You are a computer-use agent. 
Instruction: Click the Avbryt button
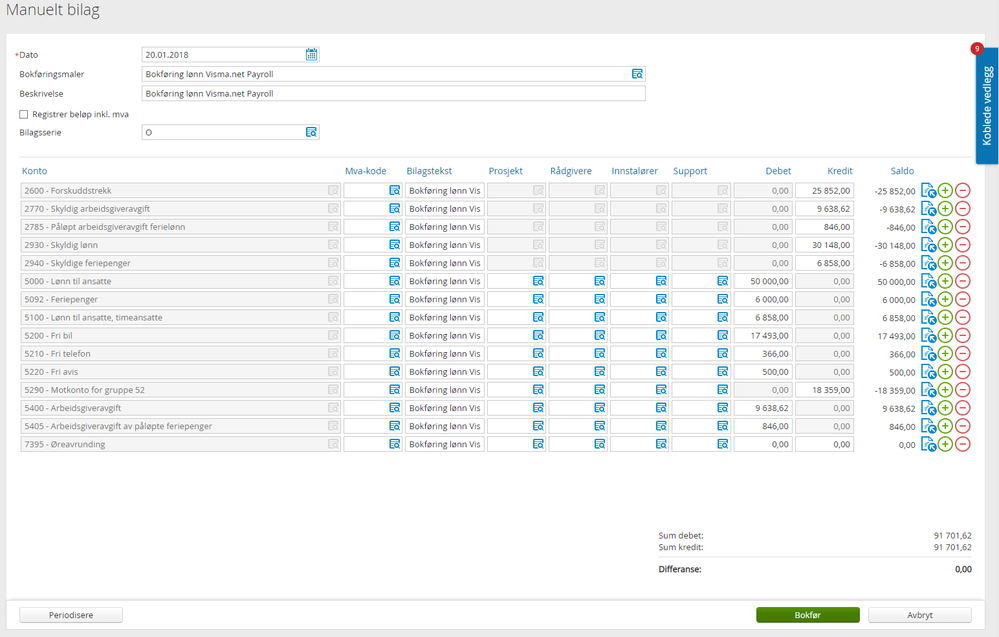pos(919,615)
